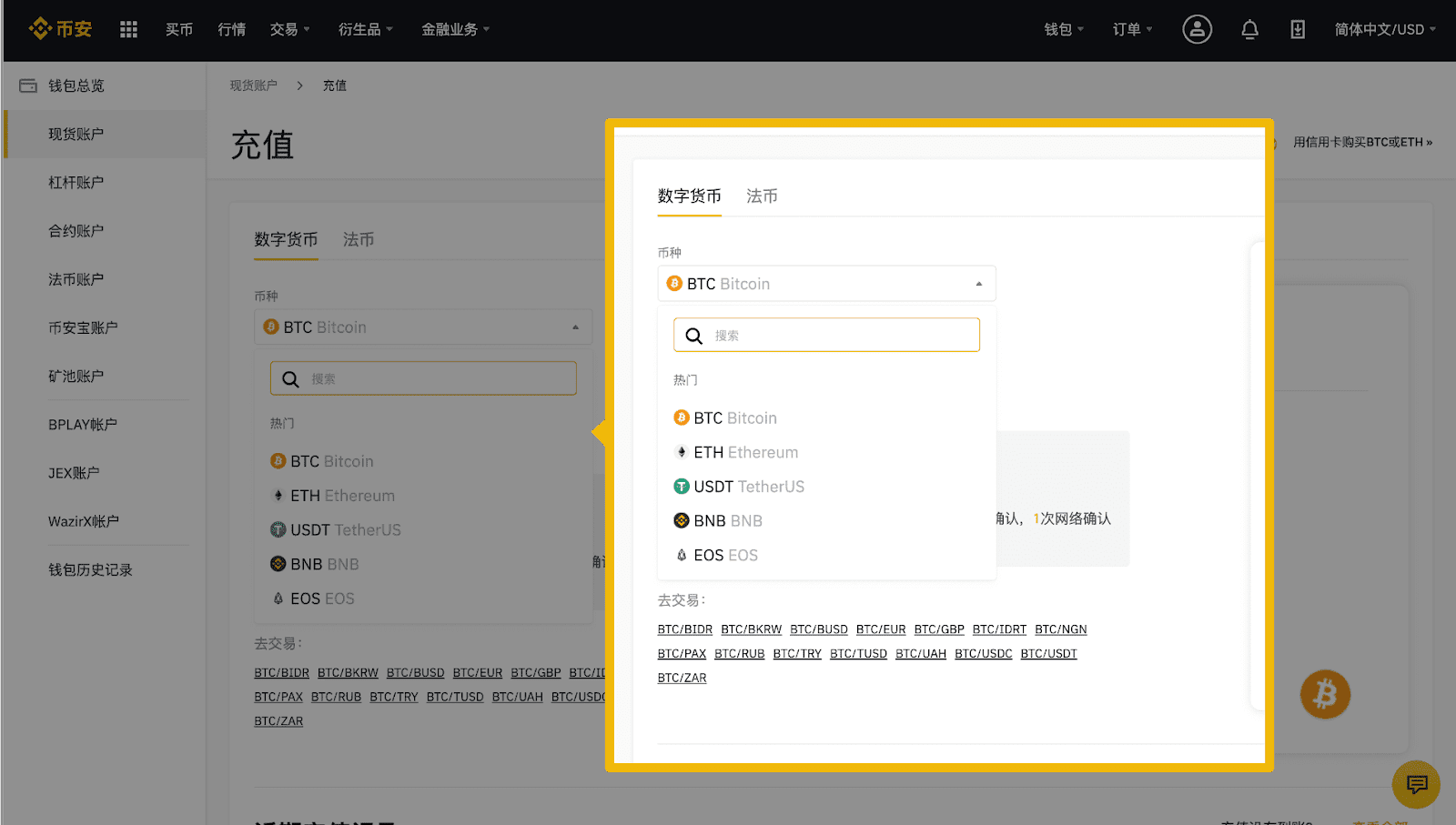This screenshot has height=825, width=1456.
Task: Click BTC/EUR pair in the magnified inset
Action: 880,629
